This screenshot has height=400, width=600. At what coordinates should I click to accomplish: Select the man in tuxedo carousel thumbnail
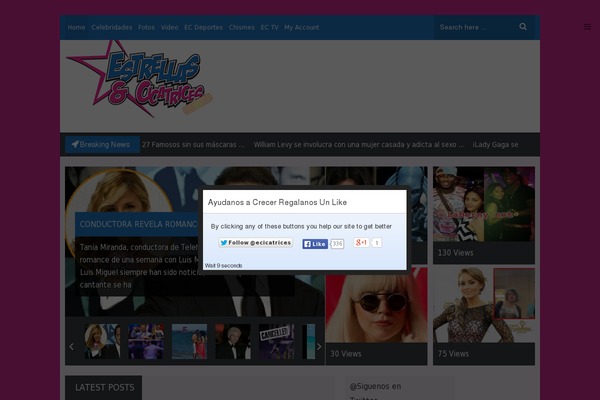click(233, 341)
